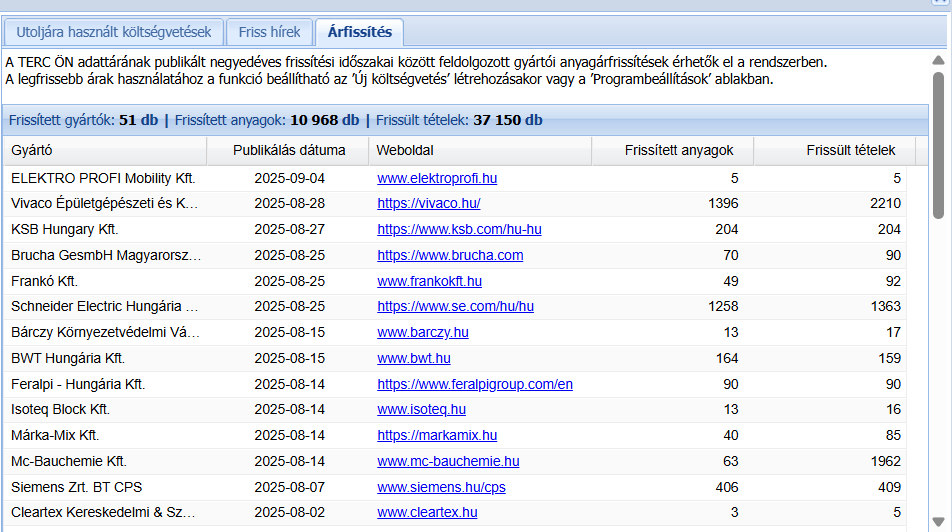Click date 2025-09-04 cell
The height and width of the screenshot is (532, 952).
290,179
